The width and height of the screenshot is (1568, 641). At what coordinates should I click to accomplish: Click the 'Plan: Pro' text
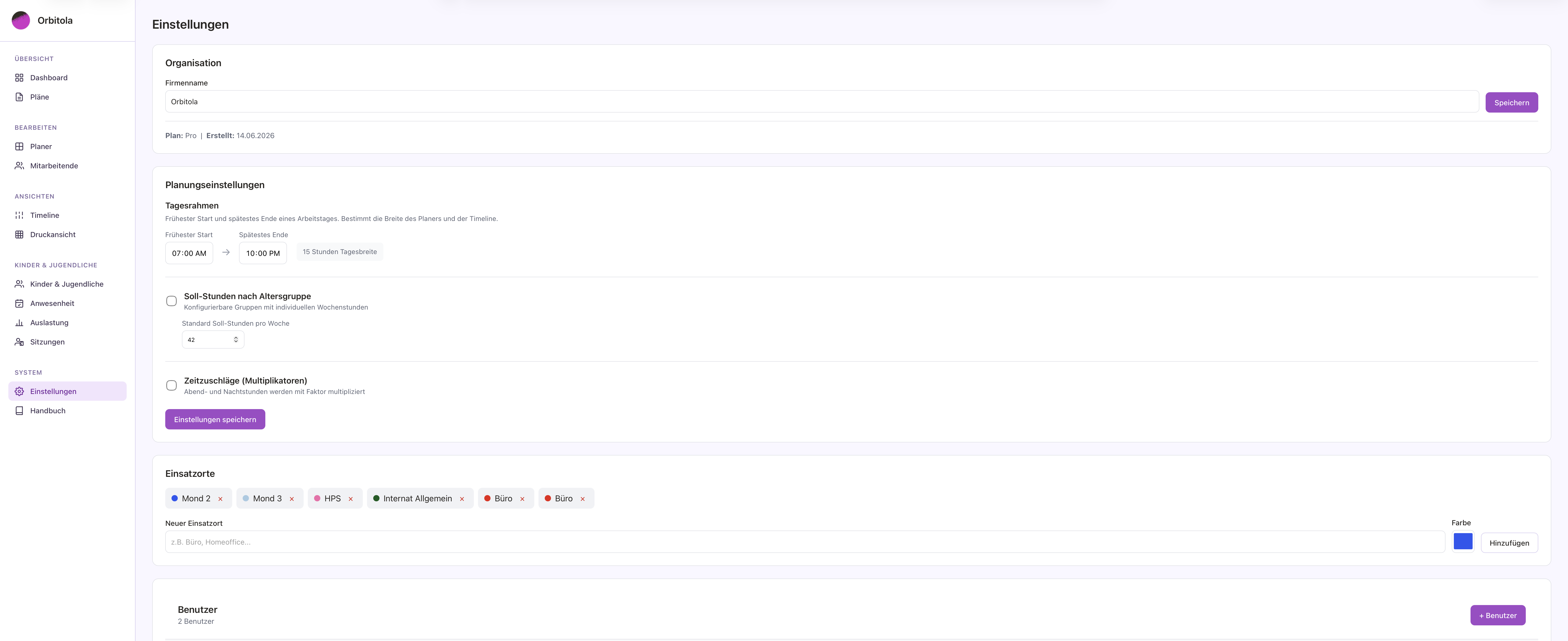(x=181, y=136)
